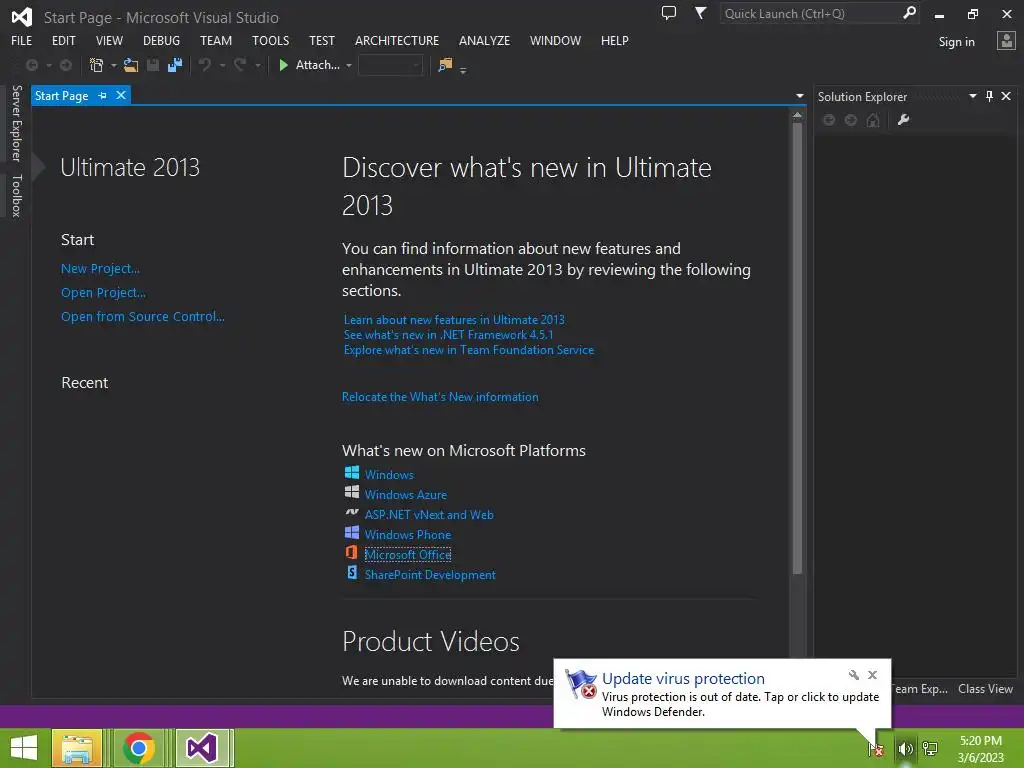Click the New Project link
This screenshot has width=1024, height=768.
click(100, 268)
